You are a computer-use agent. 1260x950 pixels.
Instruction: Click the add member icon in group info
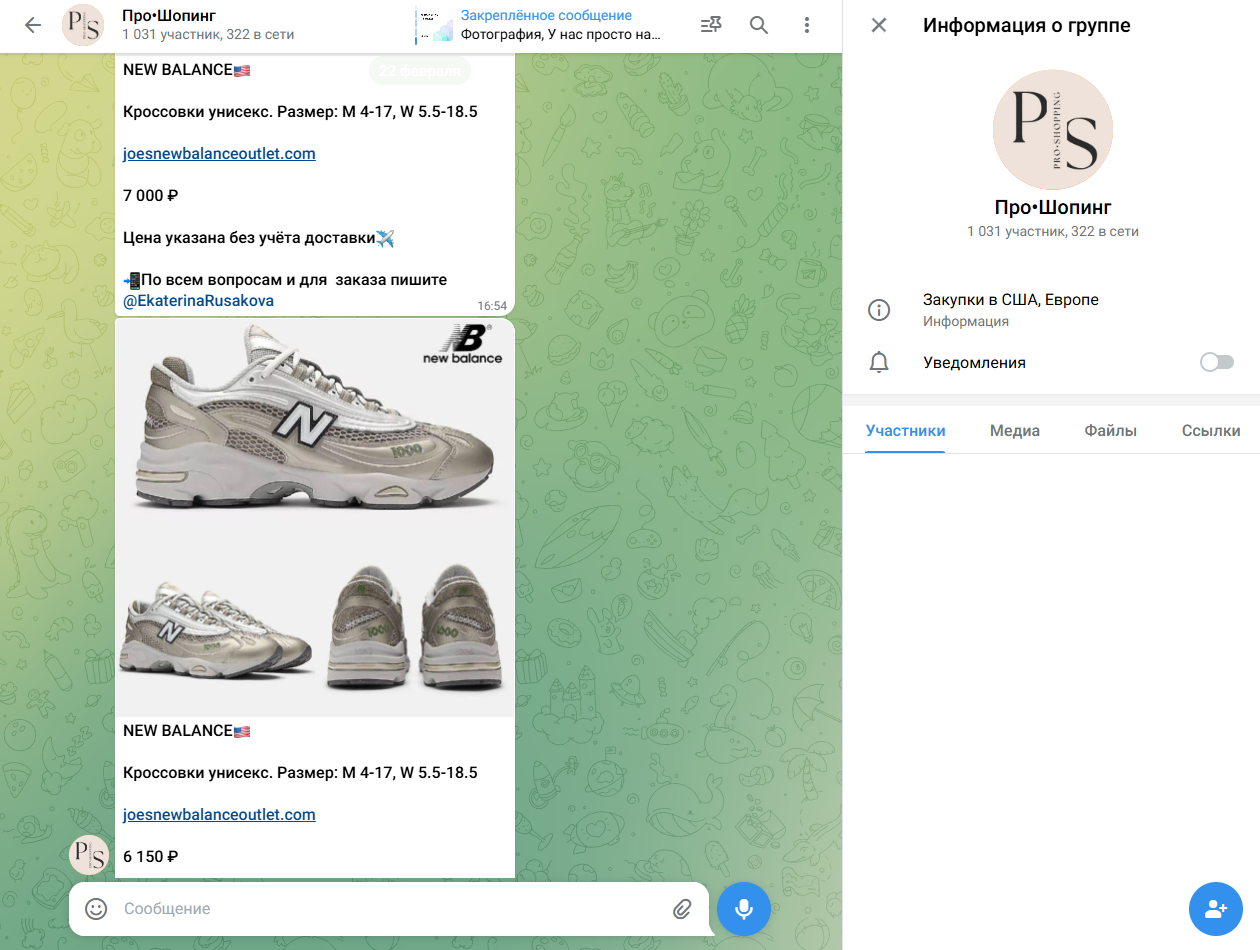point(1215,909)
